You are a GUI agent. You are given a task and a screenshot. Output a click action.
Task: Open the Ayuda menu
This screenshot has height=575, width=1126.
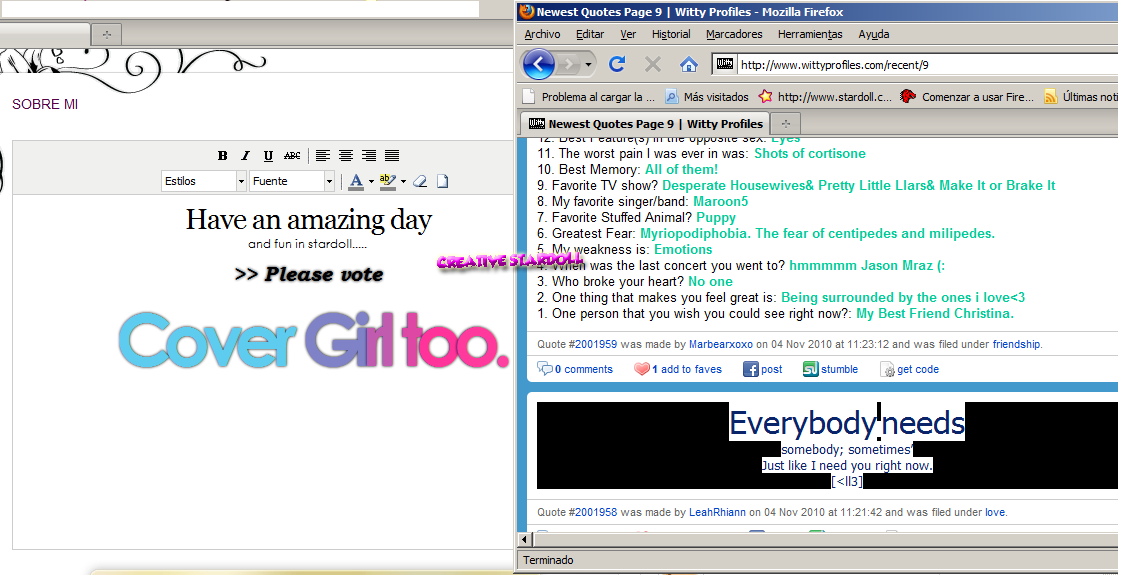tap(873, 34)
